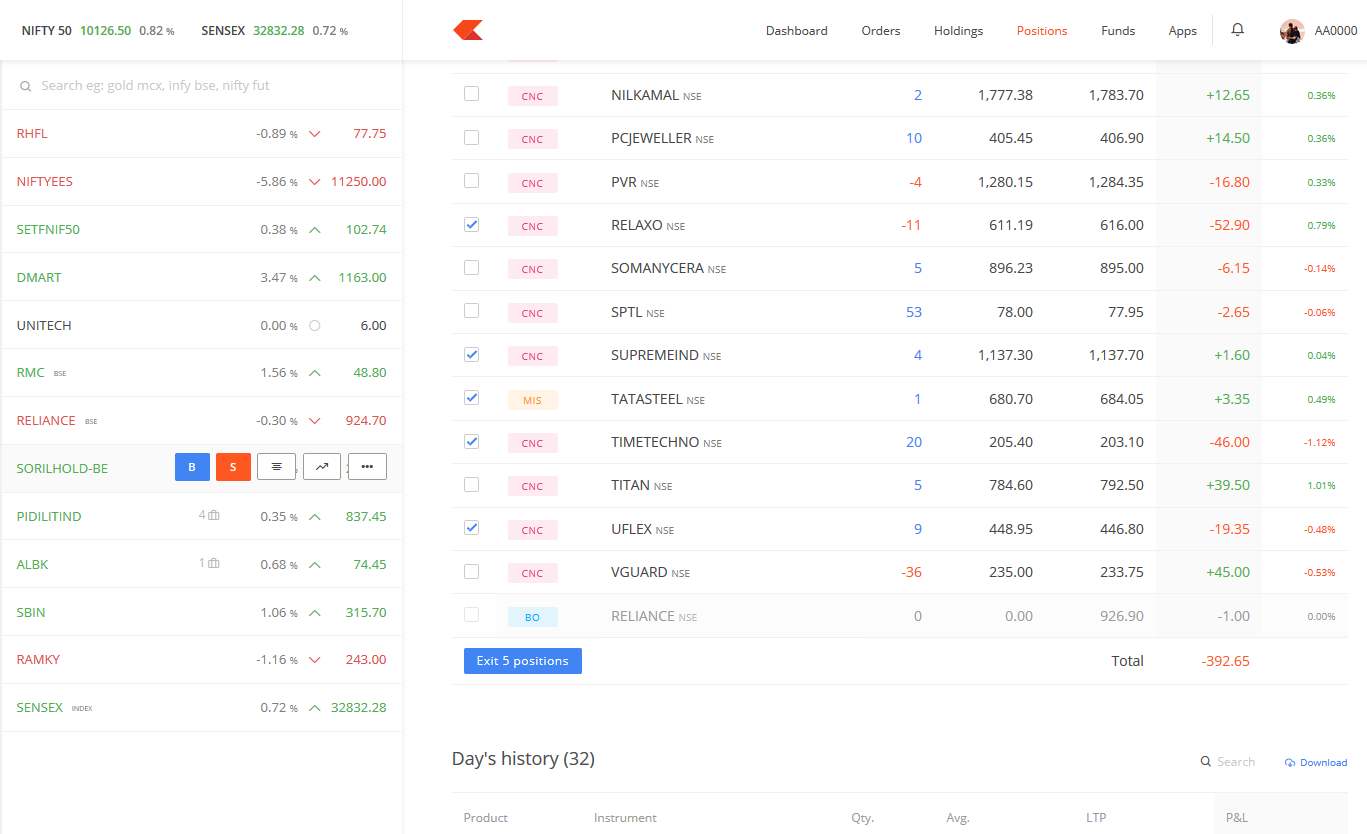Click the RELAXO P&L value -52.90
This screenshot has height=834, width=1367.
(x=1229, y=225)
